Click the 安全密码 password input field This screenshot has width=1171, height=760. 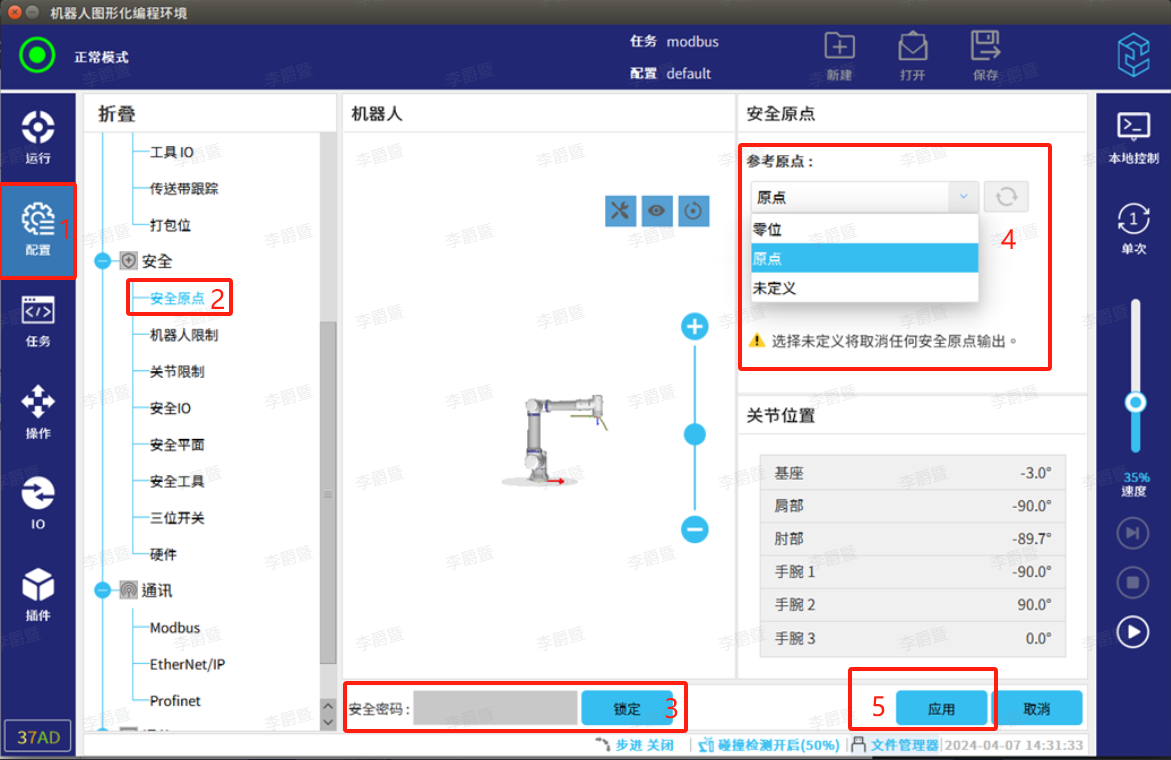point(495,709)
